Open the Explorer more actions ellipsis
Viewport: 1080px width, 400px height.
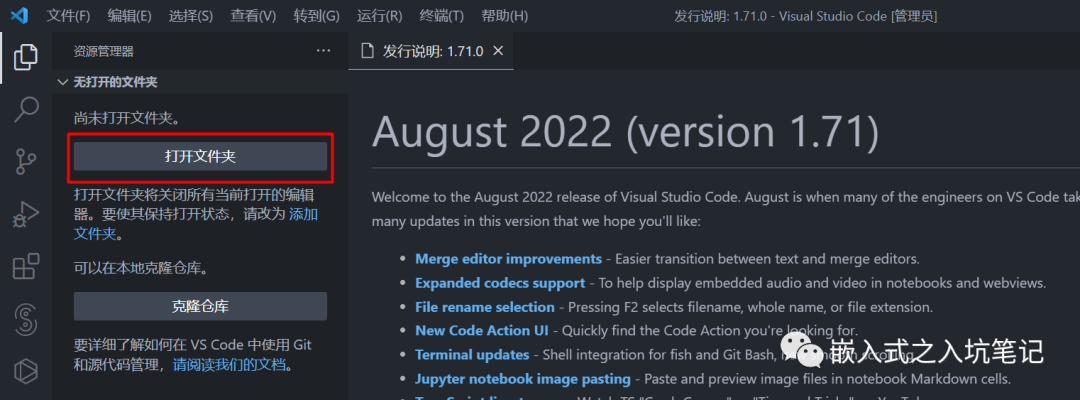click(x=323, y=51)
